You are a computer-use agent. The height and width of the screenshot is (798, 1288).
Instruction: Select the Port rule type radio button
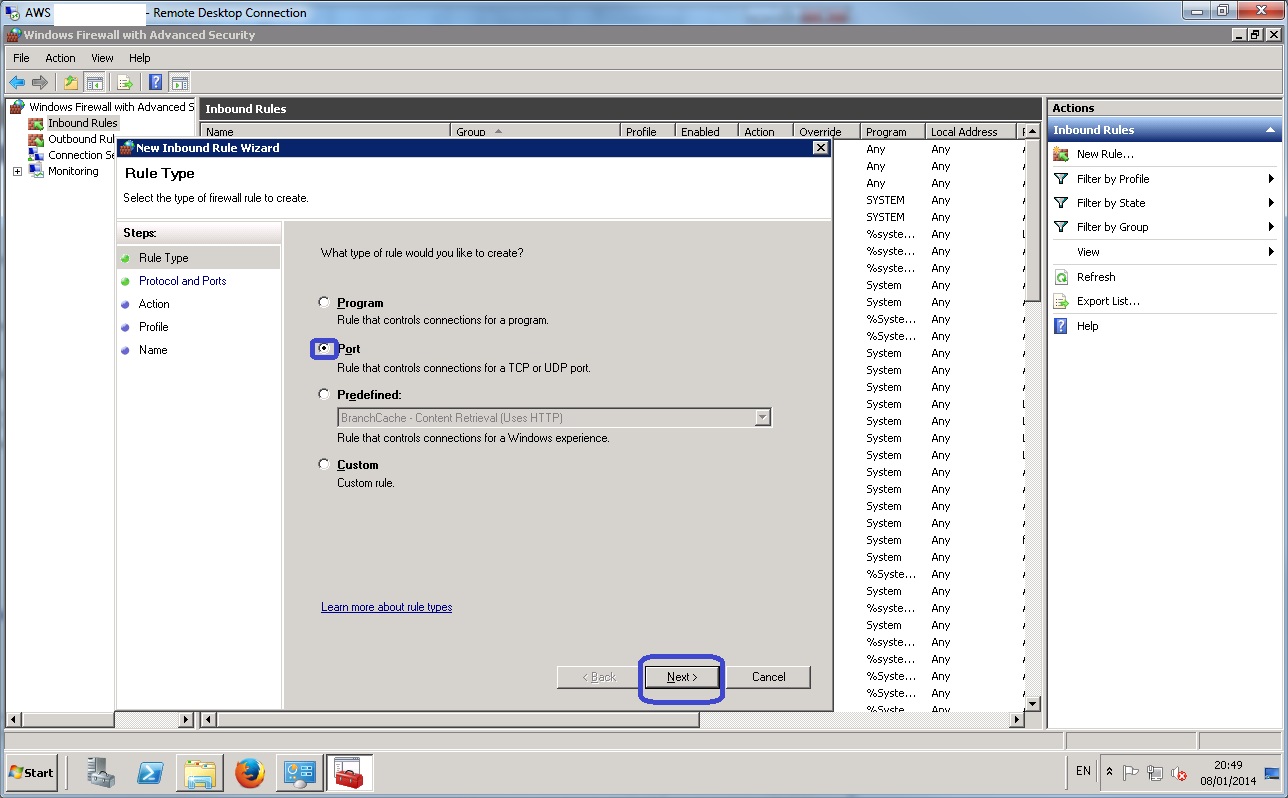pyautogui.click(x=324, y=348)
